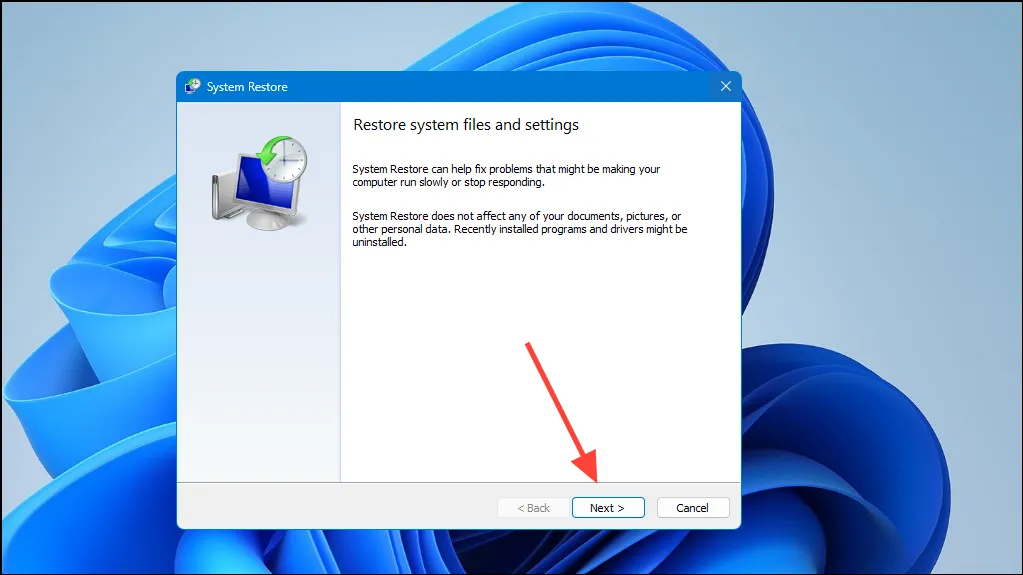Click empty gradient sidebar below the illustration
1023x575 pixels.
pos(258,359)
